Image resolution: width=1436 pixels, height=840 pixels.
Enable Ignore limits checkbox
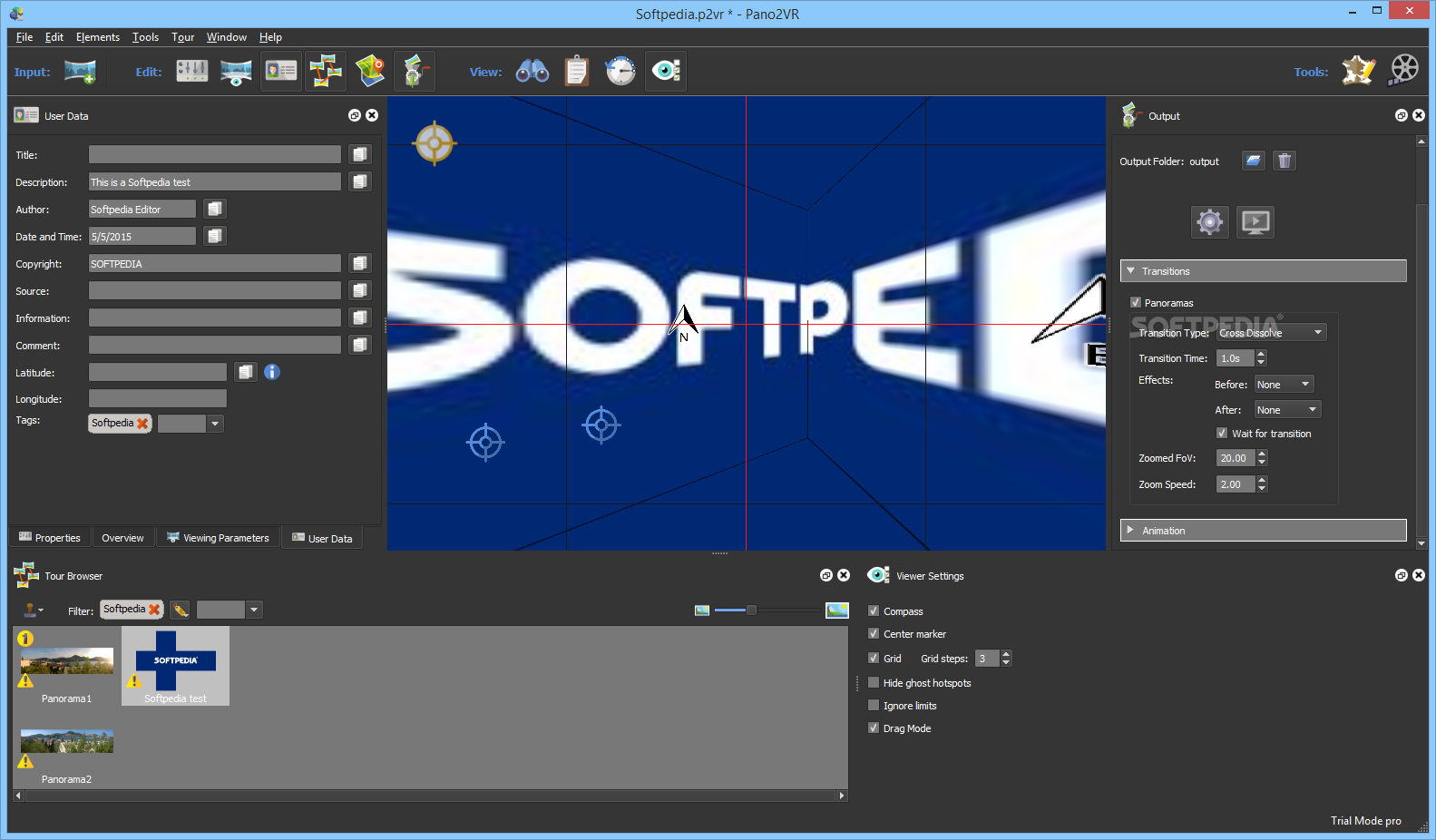point(874,705)
